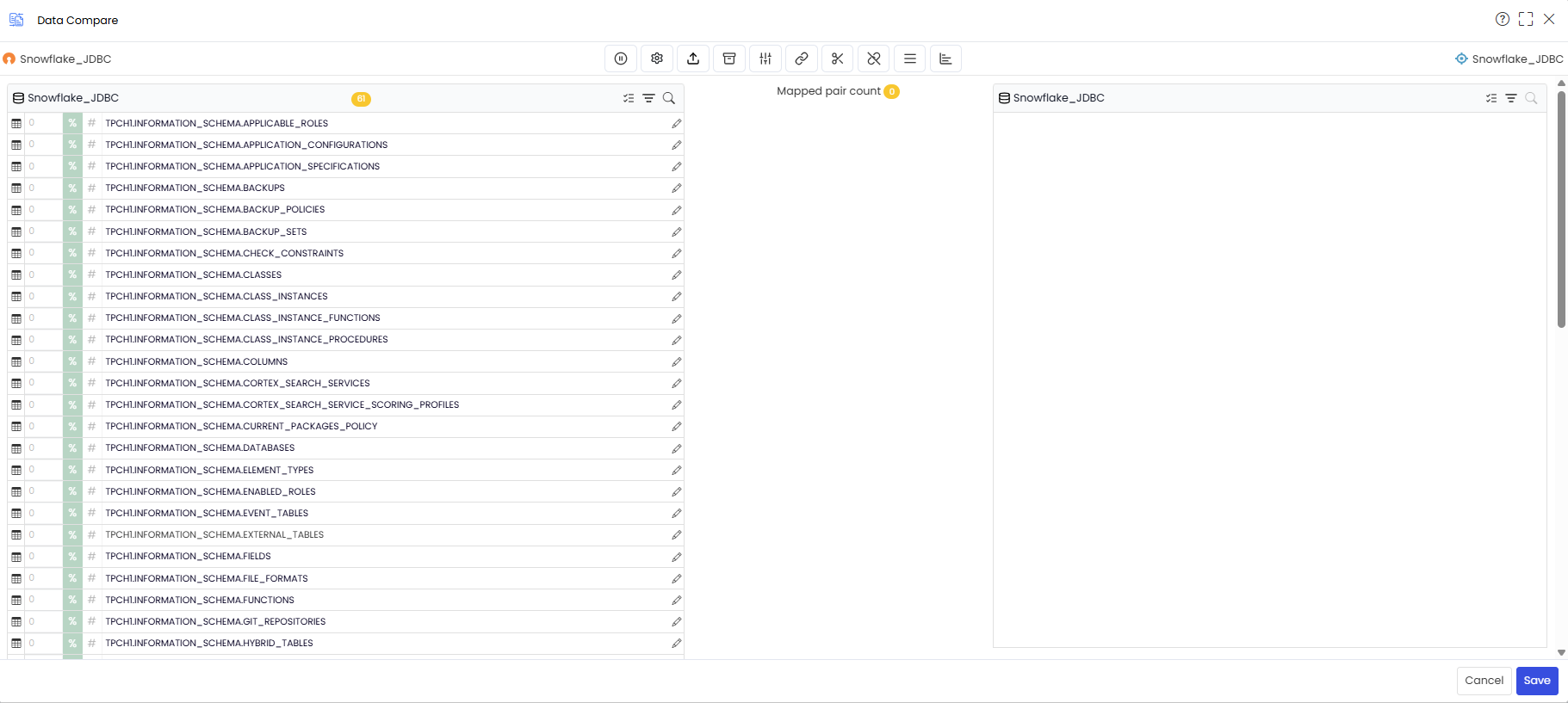Click the number field on the EXTERNAL_TABLES row
The image size is (1568, 703).
click(x=43, y=535)
